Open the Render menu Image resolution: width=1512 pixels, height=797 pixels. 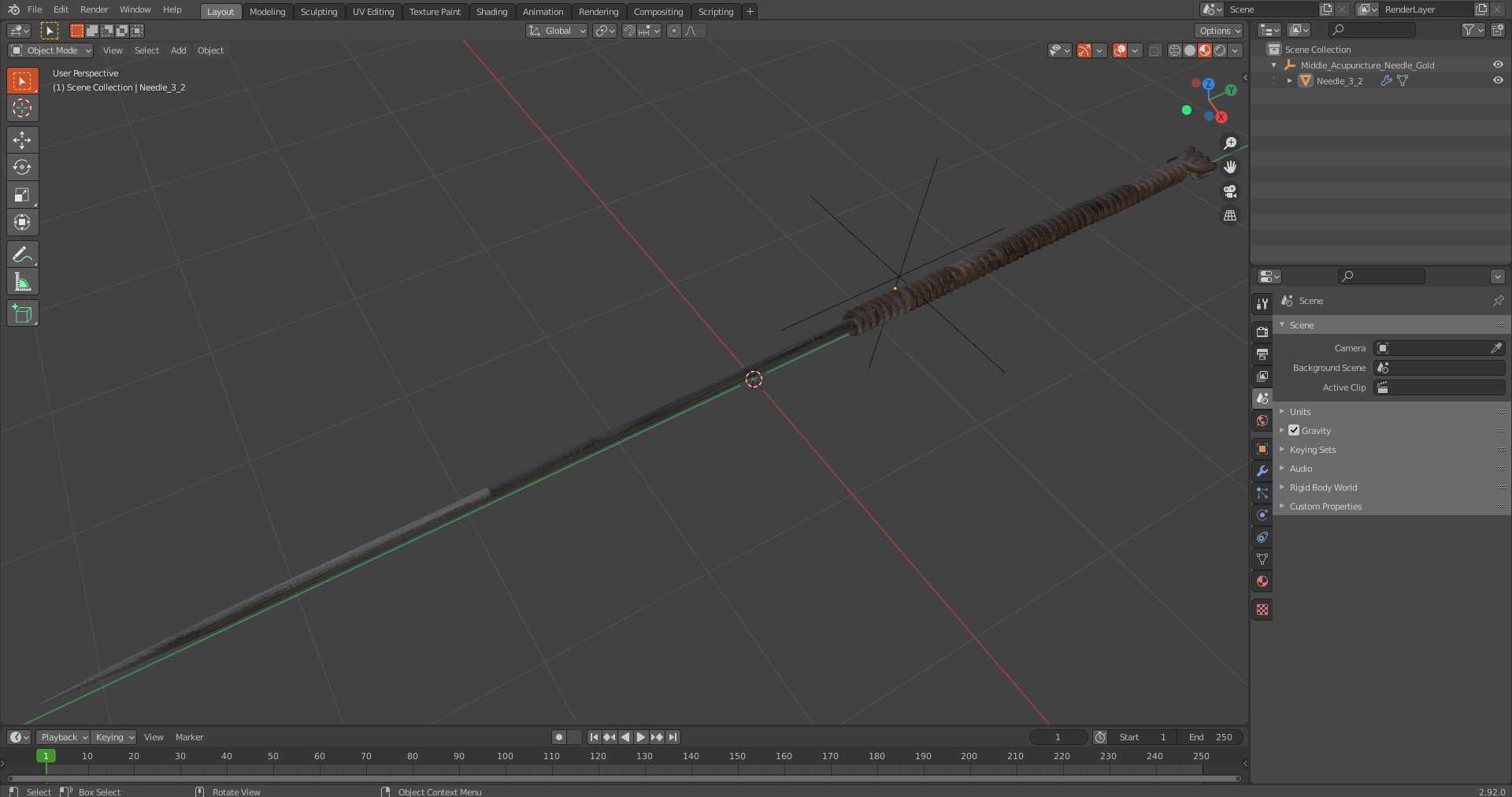tap(94, 9)
